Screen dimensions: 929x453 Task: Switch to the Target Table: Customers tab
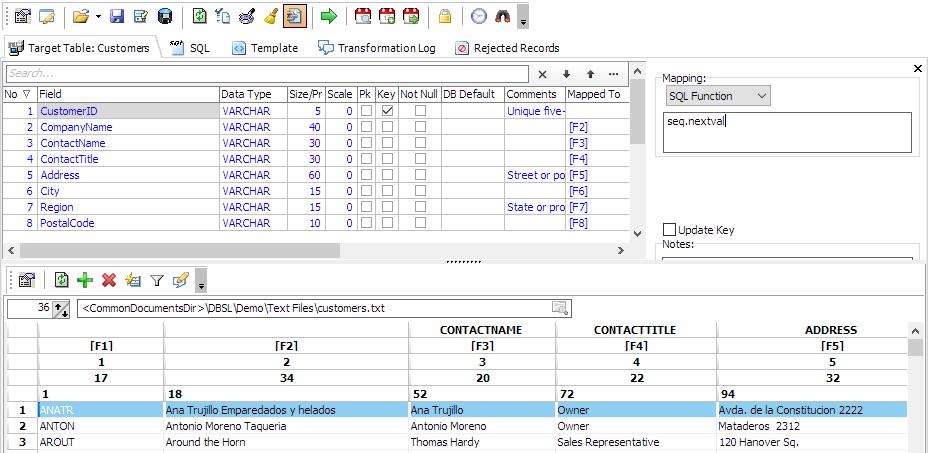click(81, 48)
